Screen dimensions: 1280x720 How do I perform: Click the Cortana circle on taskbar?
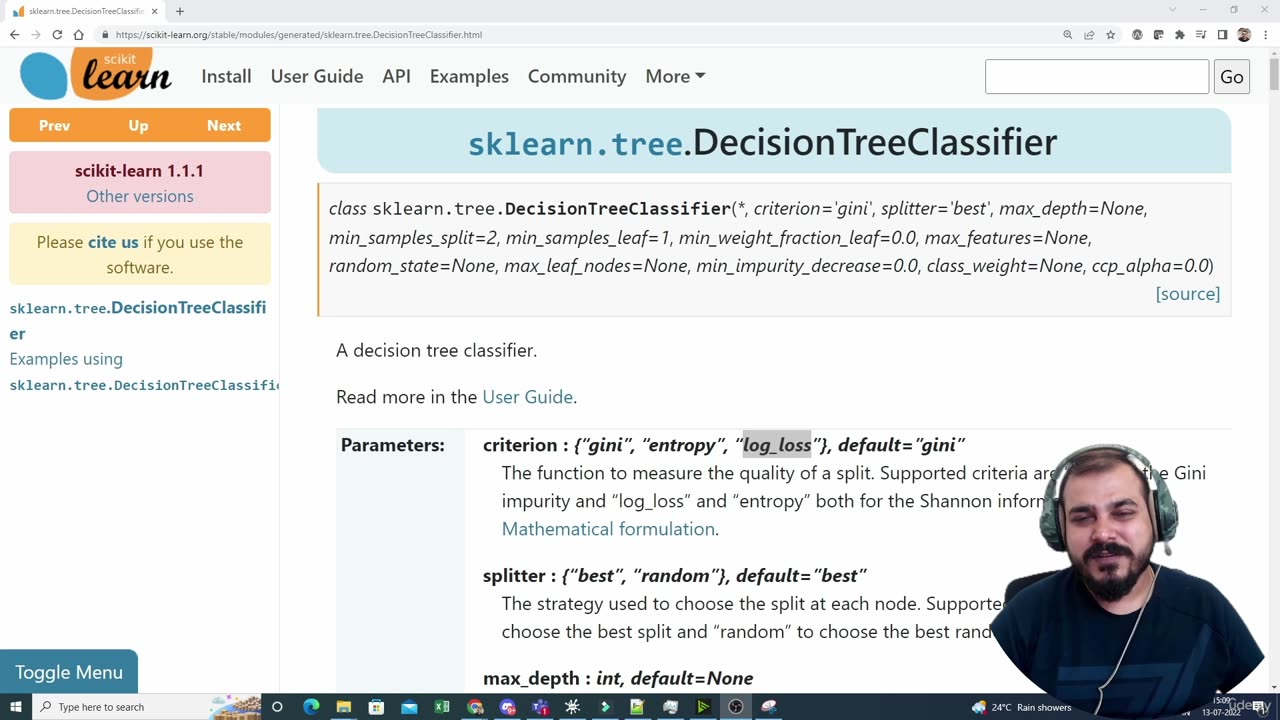click(x=277, y=707)
